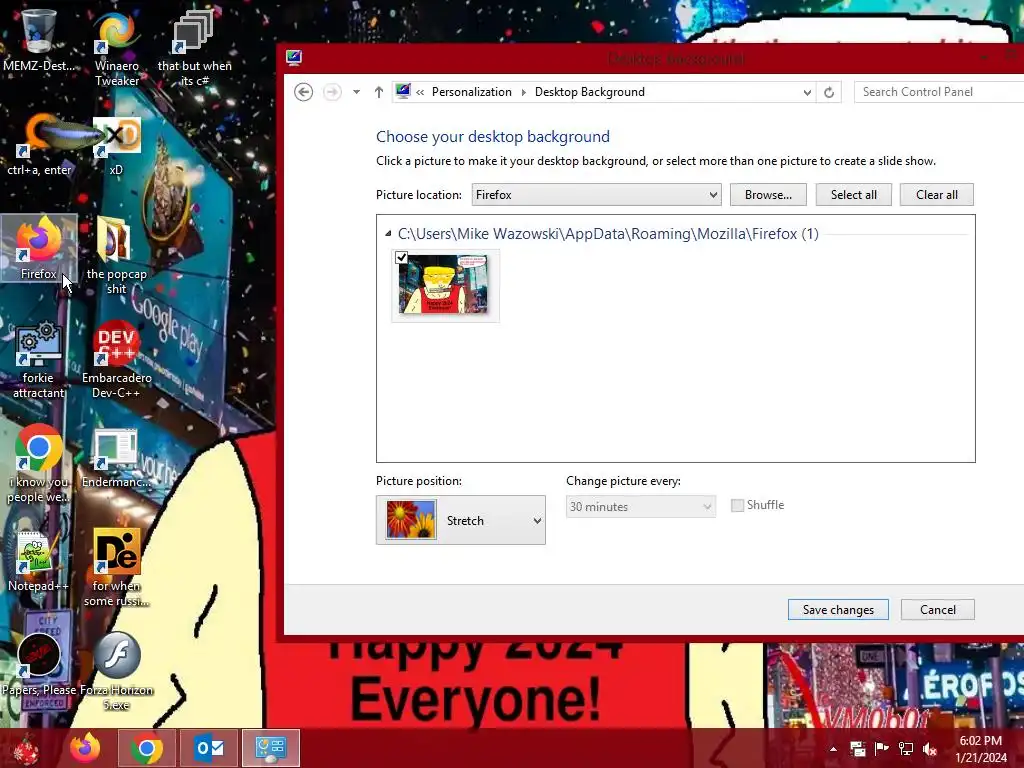This screenshot has width=1024, height=768.
Task: Open 'the popcap shit' folder icon
Action: click(x=116, y=256)
